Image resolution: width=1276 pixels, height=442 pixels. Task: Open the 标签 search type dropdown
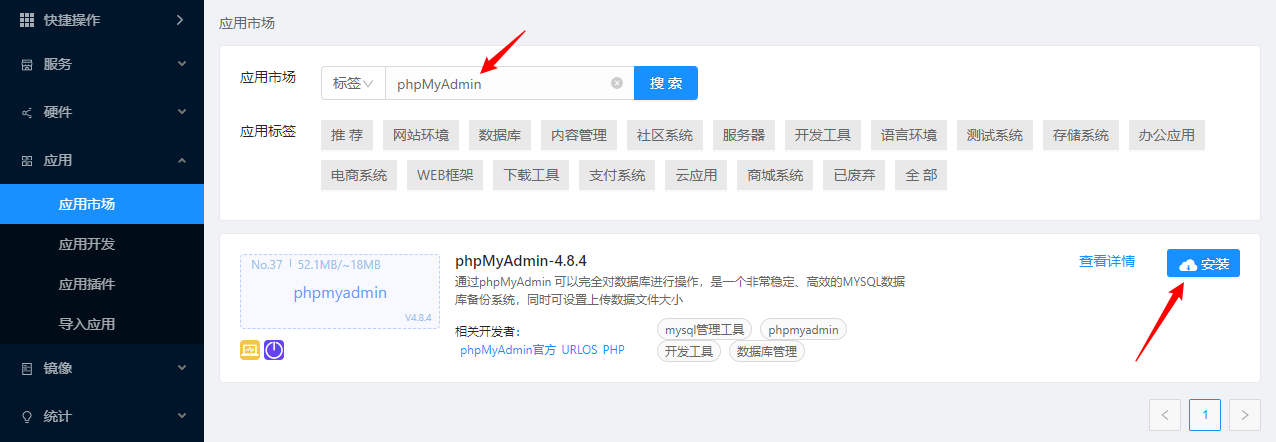[x=353, y=83]
